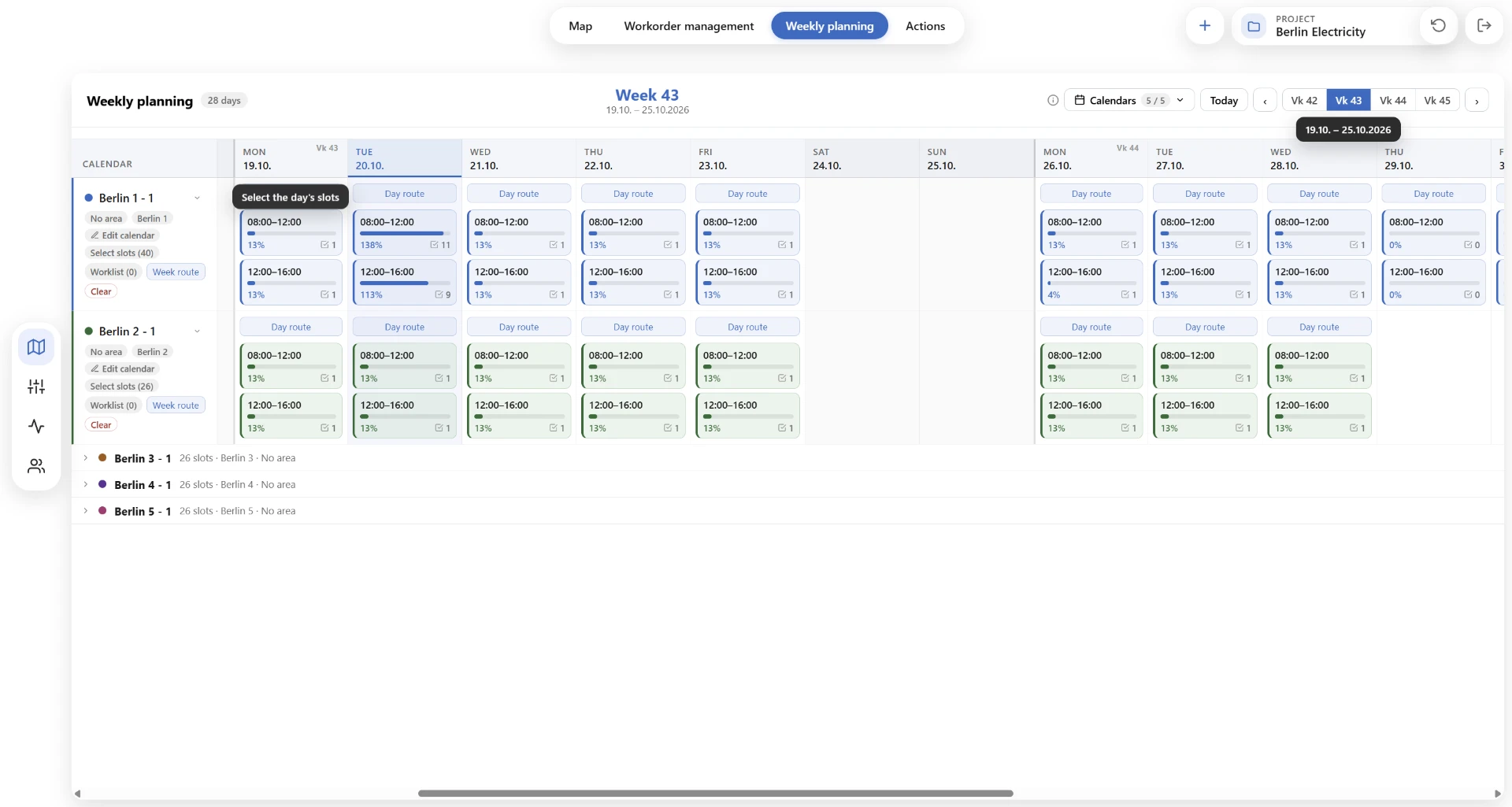1512x807 pixels.
Task: Select Berlin 1 Mon 26.10. 12:00–16:00 slot at 4%
Action: point(1091,282)
